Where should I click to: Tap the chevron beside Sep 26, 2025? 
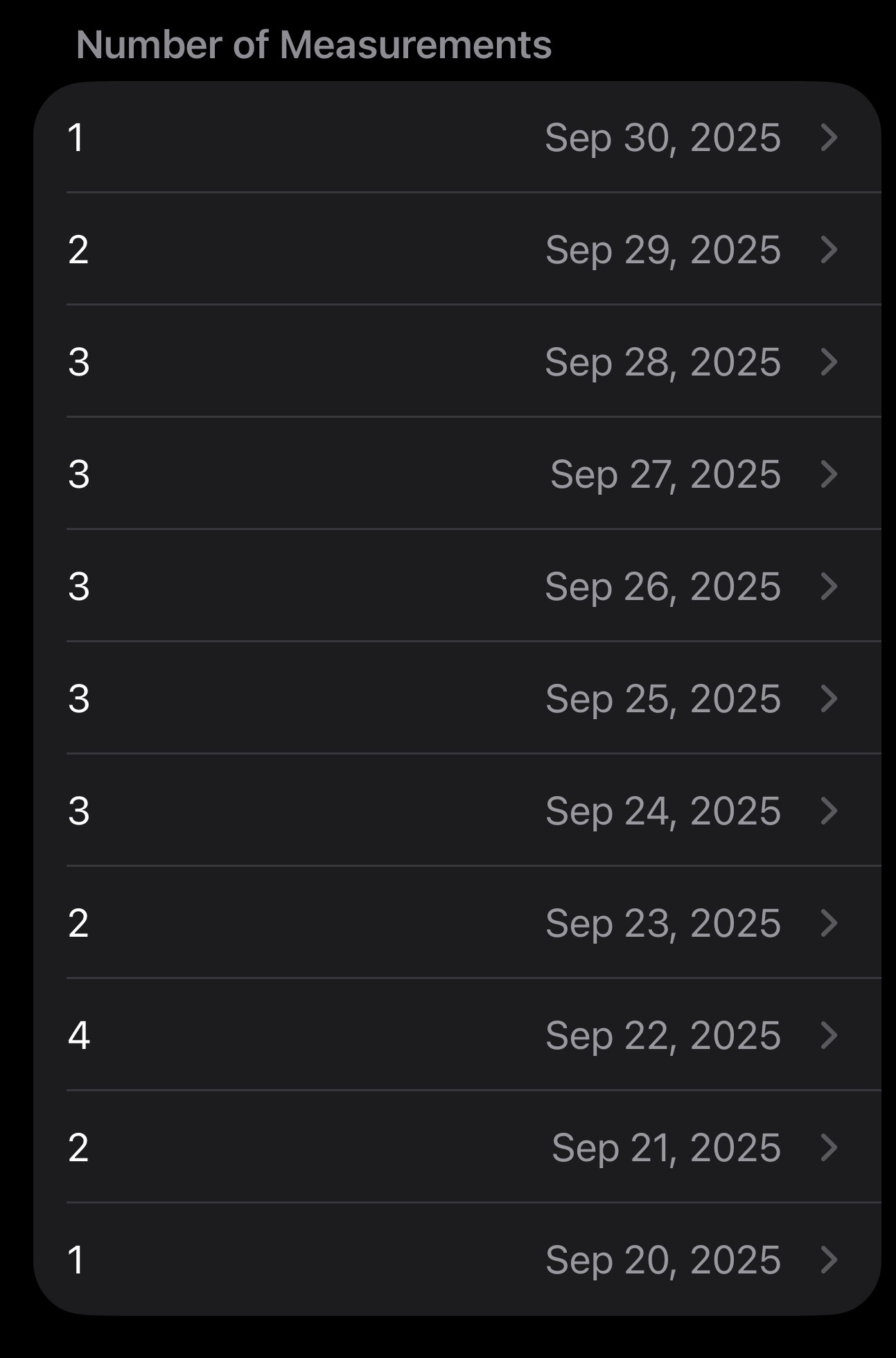(829, 586)
